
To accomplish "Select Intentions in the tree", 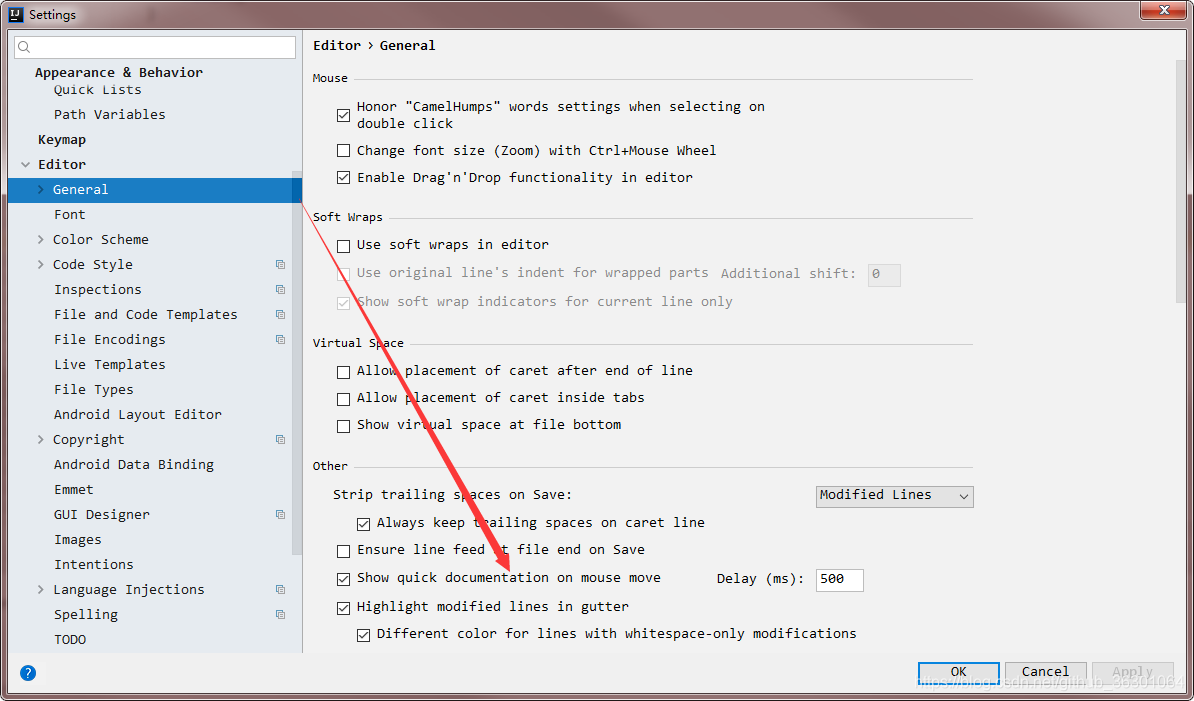I will click(x=94, y=565).
